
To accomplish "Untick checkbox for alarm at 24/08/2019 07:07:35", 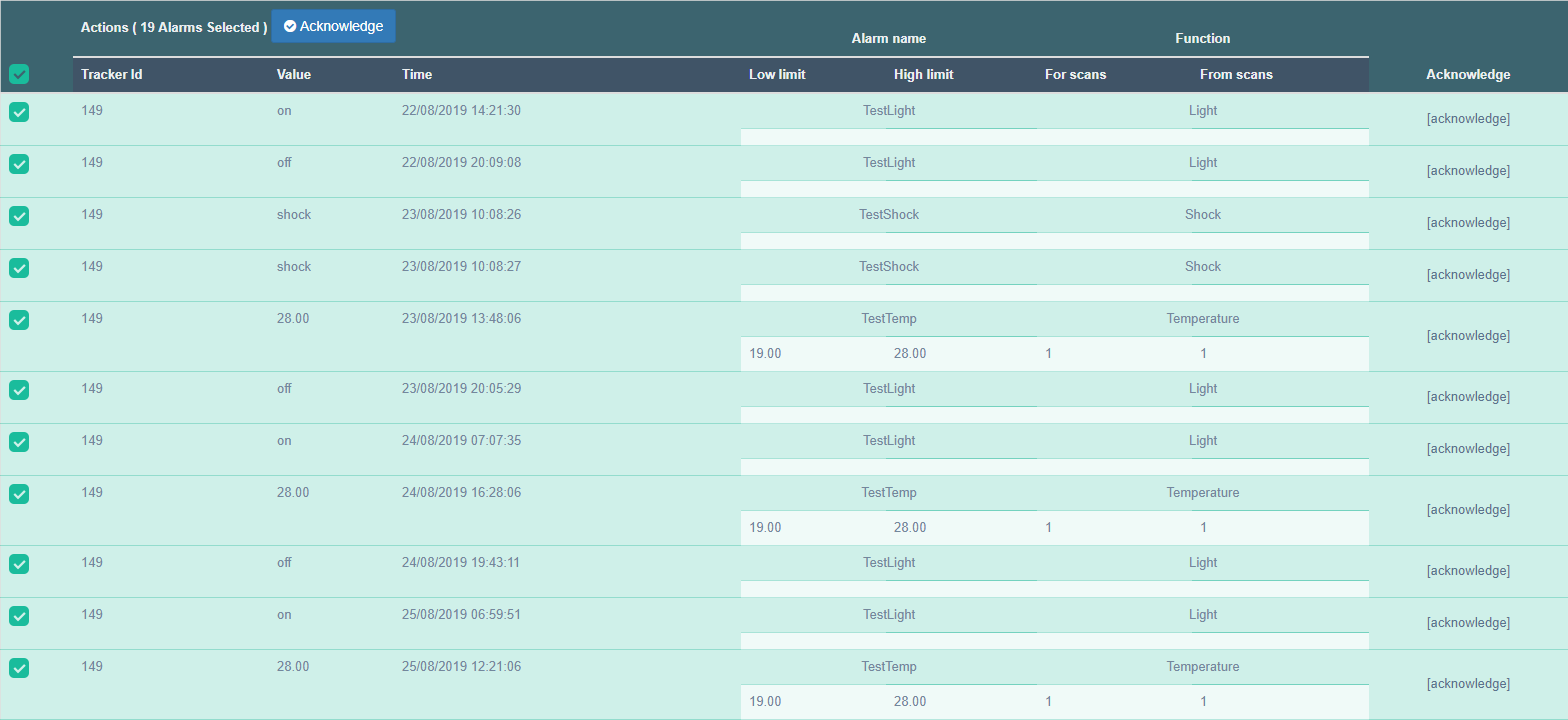I will click(x=19, y=442).
